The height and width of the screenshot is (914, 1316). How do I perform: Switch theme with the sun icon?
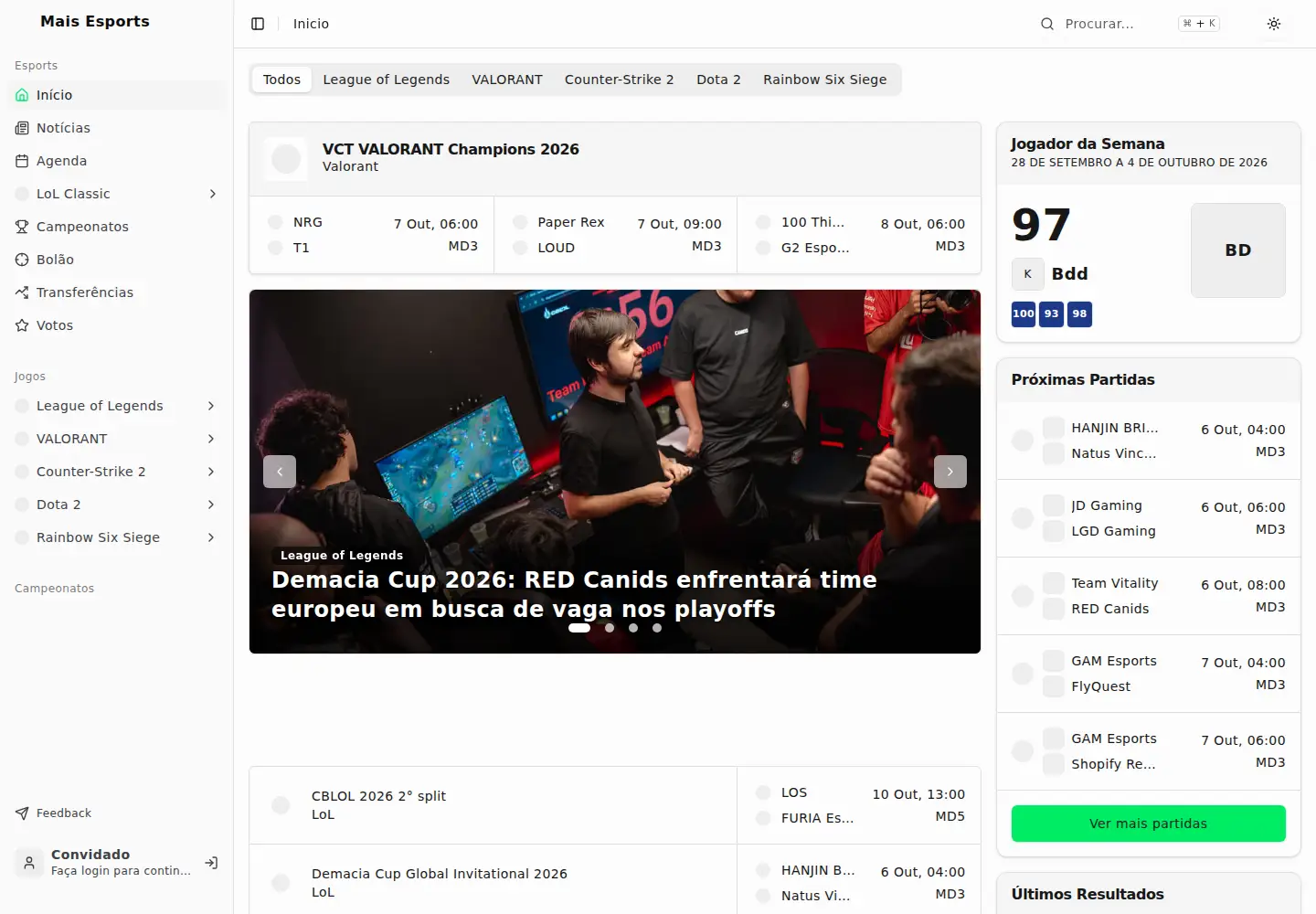[x=1274, y=24]
